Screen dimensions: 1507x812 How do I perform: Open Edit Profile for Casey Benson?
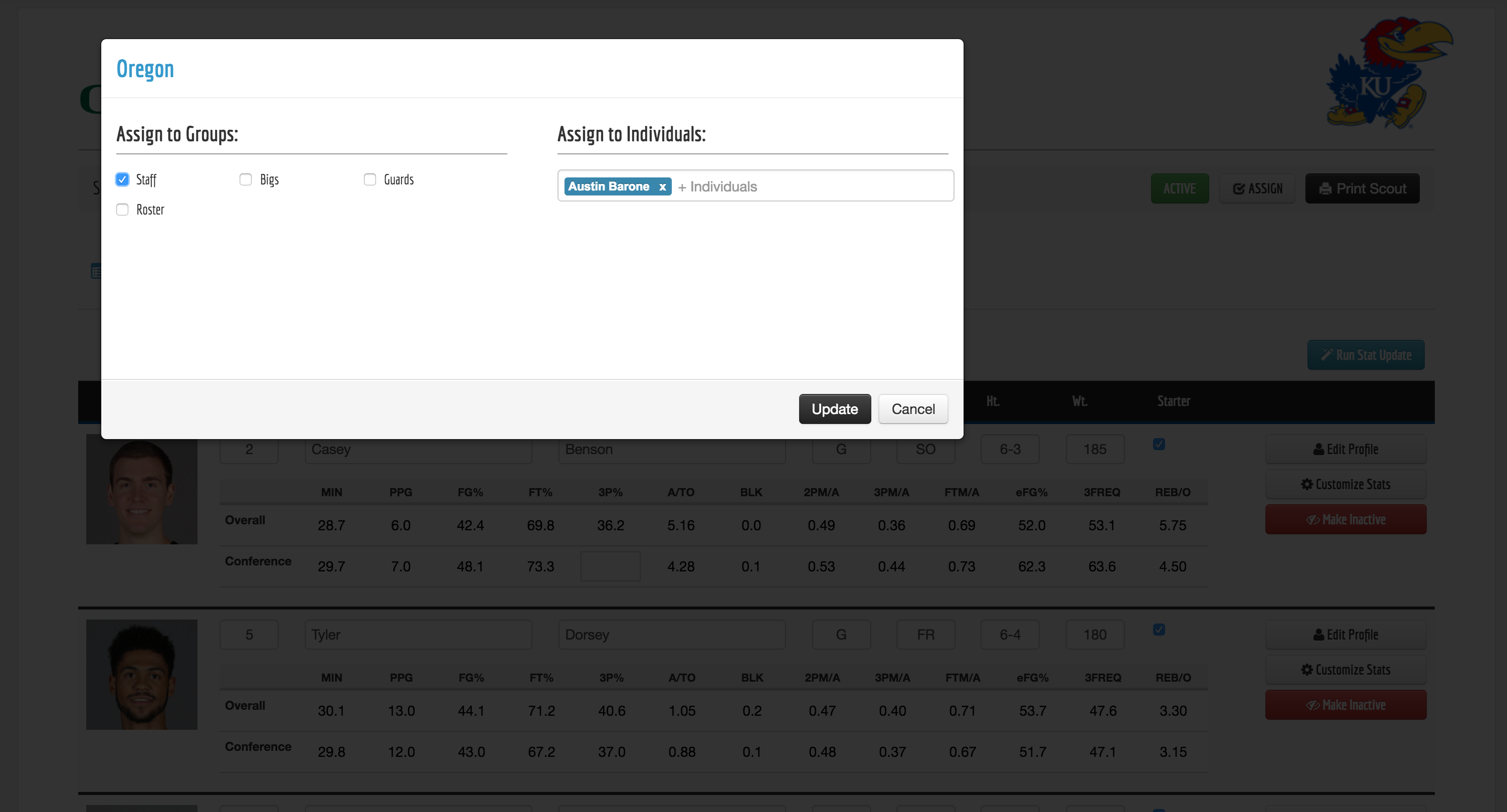[1345, 449]
